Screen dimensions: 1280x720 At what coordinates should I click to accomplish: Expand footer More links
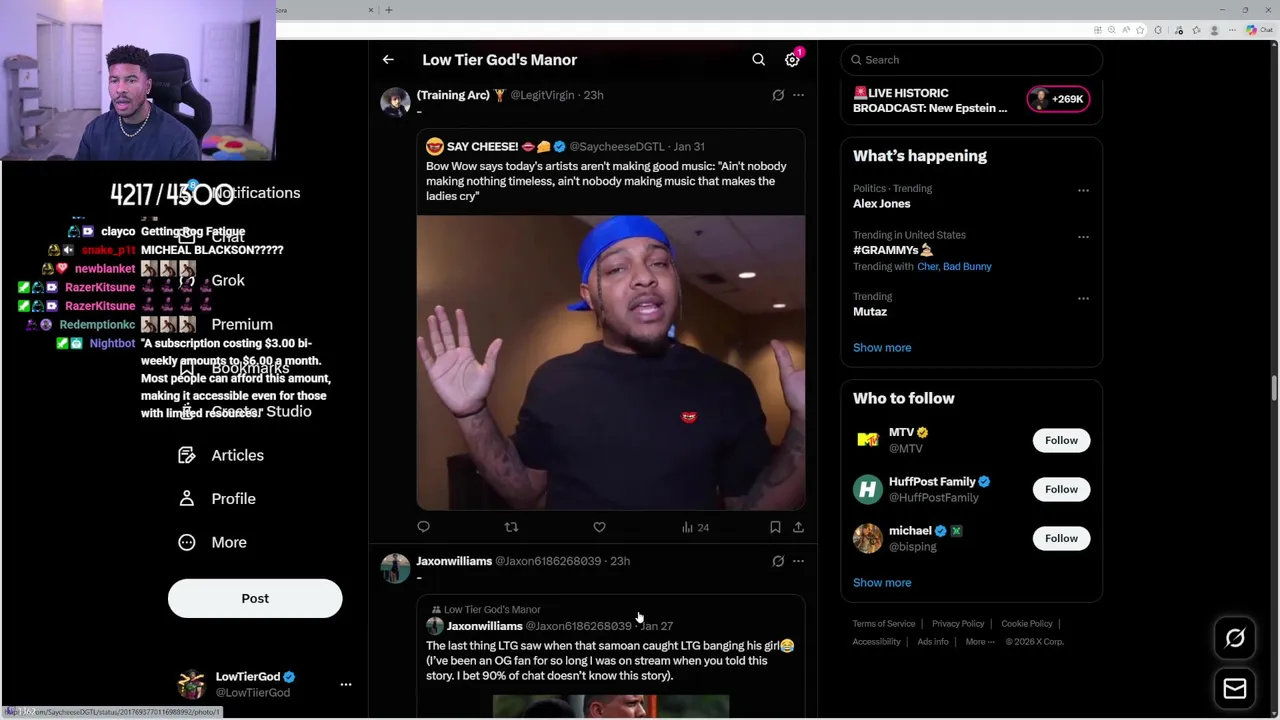[979, 642]
